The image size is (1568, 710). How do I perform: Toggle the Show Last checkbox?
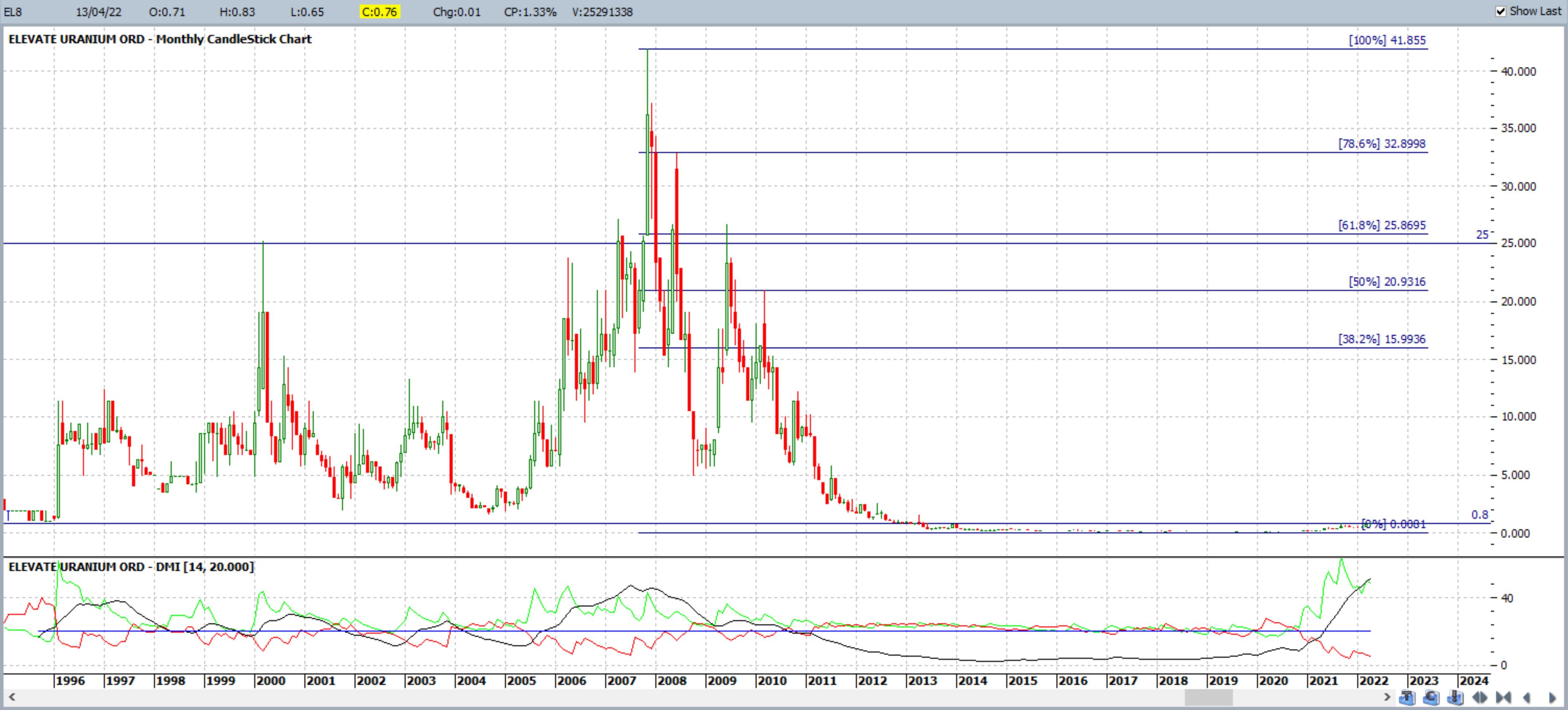tap(1500, 11)
